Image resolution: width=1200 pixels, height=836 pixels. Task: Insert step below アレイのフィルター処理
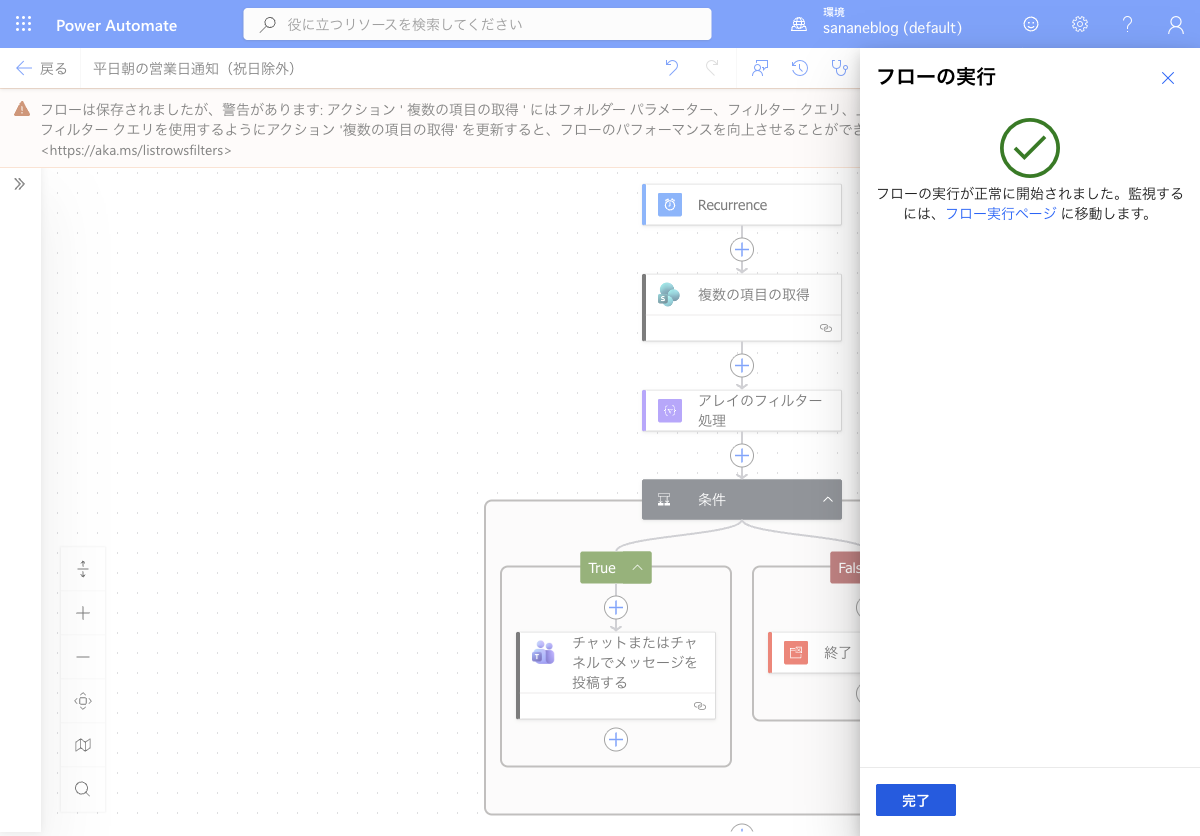point(742,455)
